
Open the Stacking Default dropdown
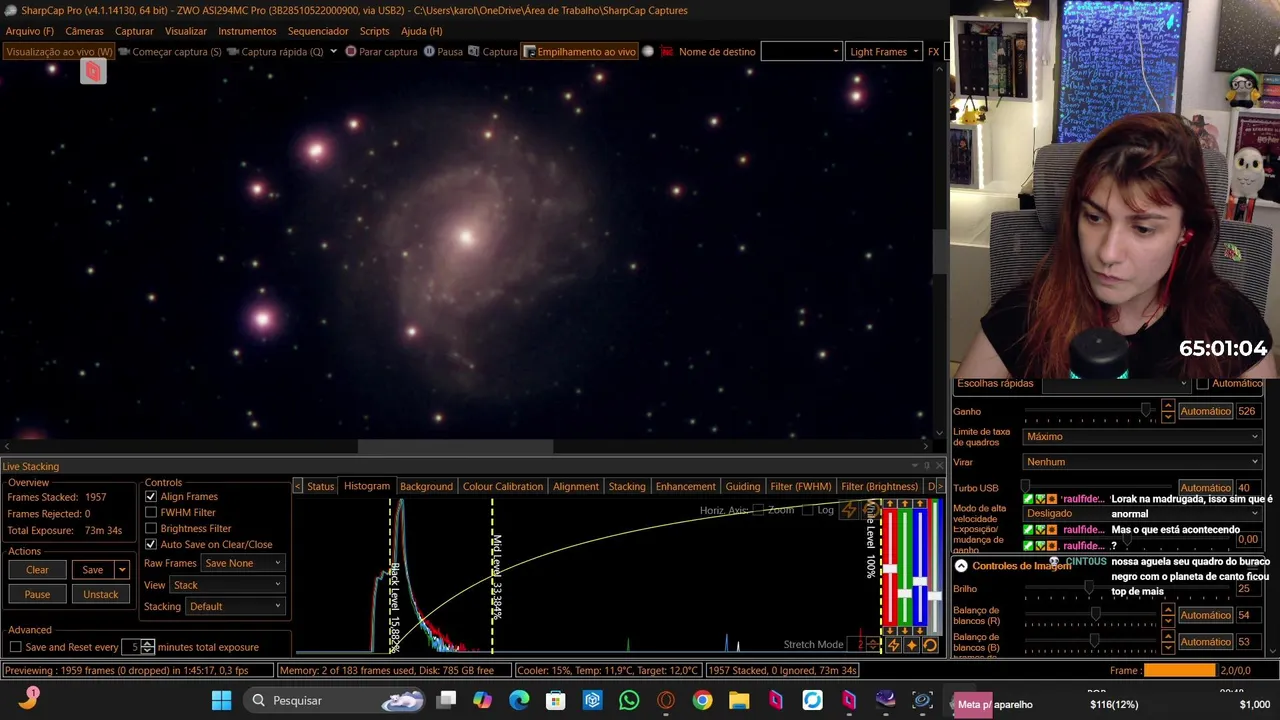(235, 606)
